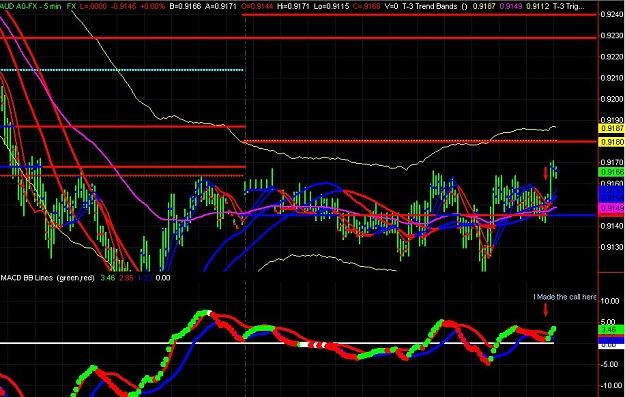Click the green 'FX' label in the header
The height and width of the screenshot is (397, 625).
pyautogui.click(x=71, y=6)
